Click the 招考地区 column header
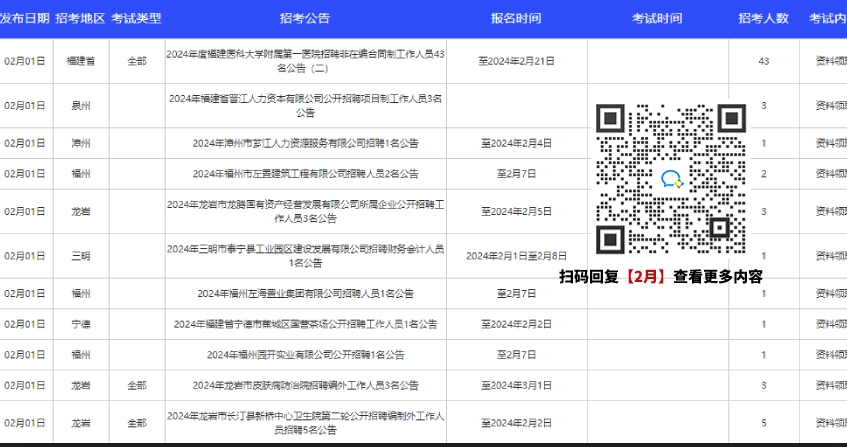The width and height of the screenshot is (847, 447). [x=80, y=18]
